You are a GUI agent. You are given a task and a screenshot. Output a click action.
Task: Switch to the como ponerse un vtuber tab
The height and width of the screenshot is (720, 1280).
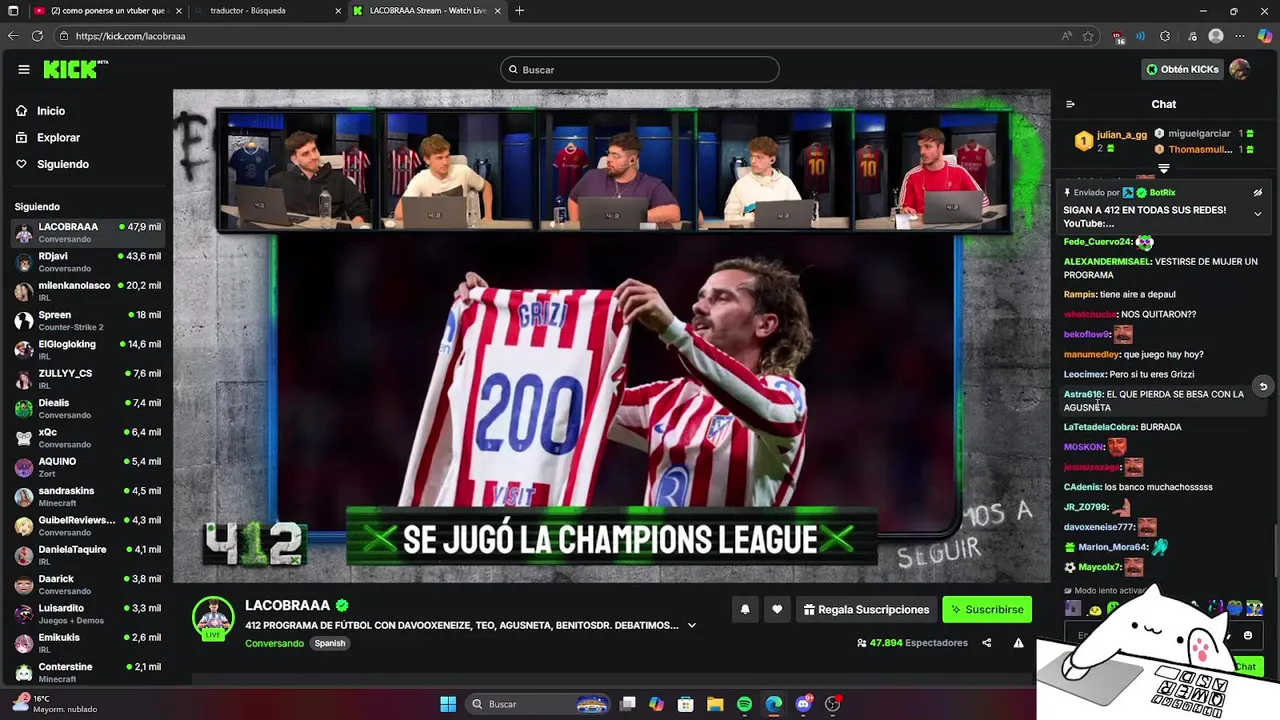[x=108, y=11]
